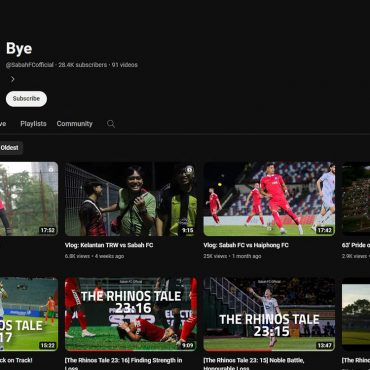Subscribe to the Bye channel
Image resolution: width=370 pixels, height=370 pixels.
coord(26,99)
